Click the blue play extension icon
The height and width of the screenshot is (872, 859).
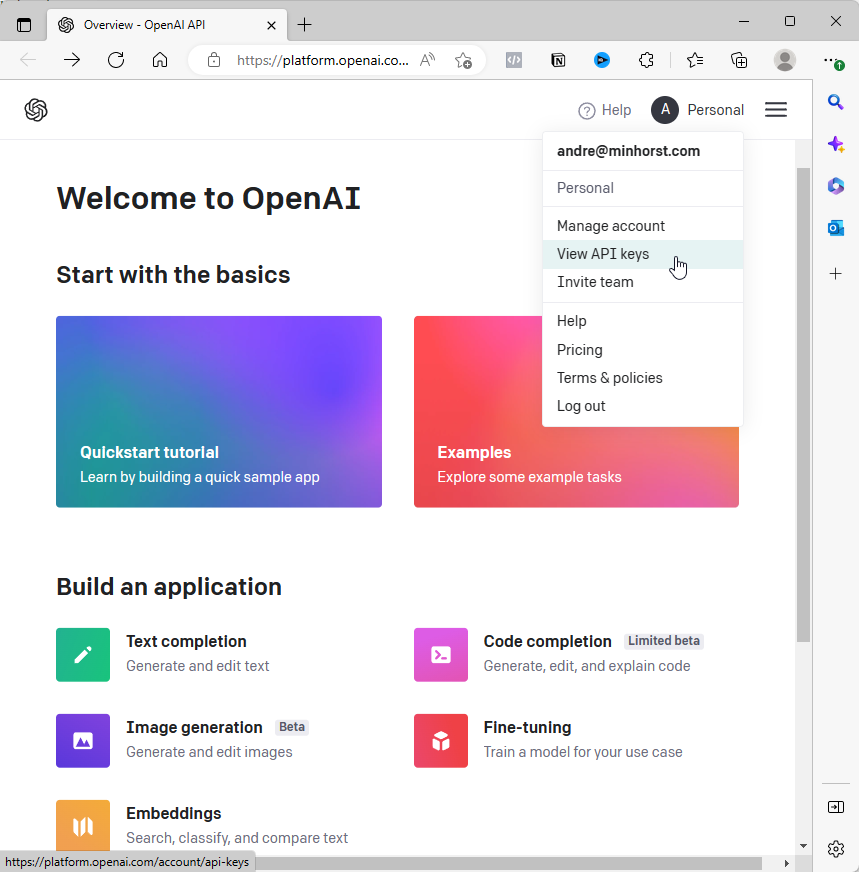coord(601,60)
